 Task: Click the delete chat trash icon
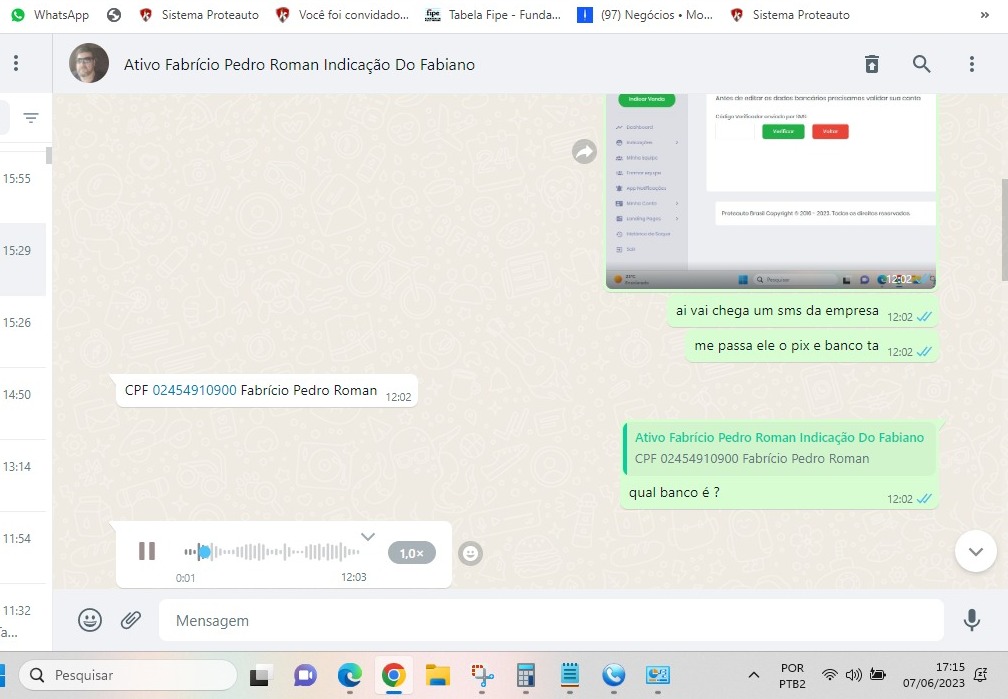872,64
